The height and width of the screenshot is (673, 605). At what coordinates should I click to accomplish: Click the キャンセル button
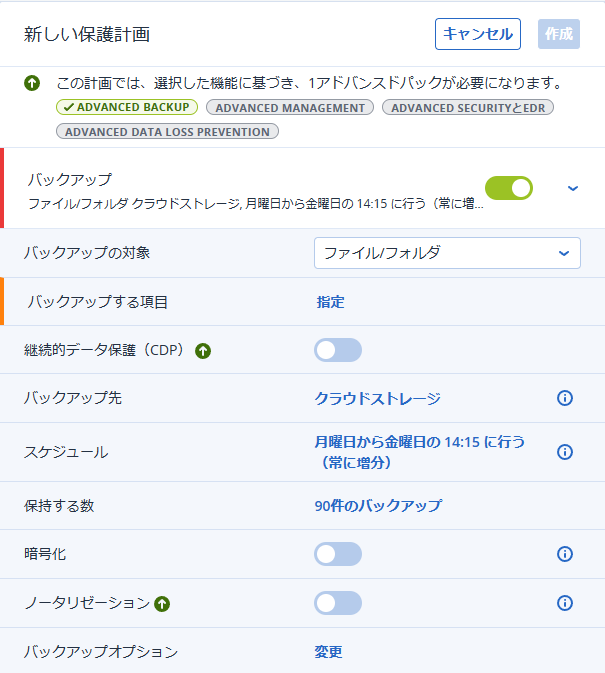478,34
